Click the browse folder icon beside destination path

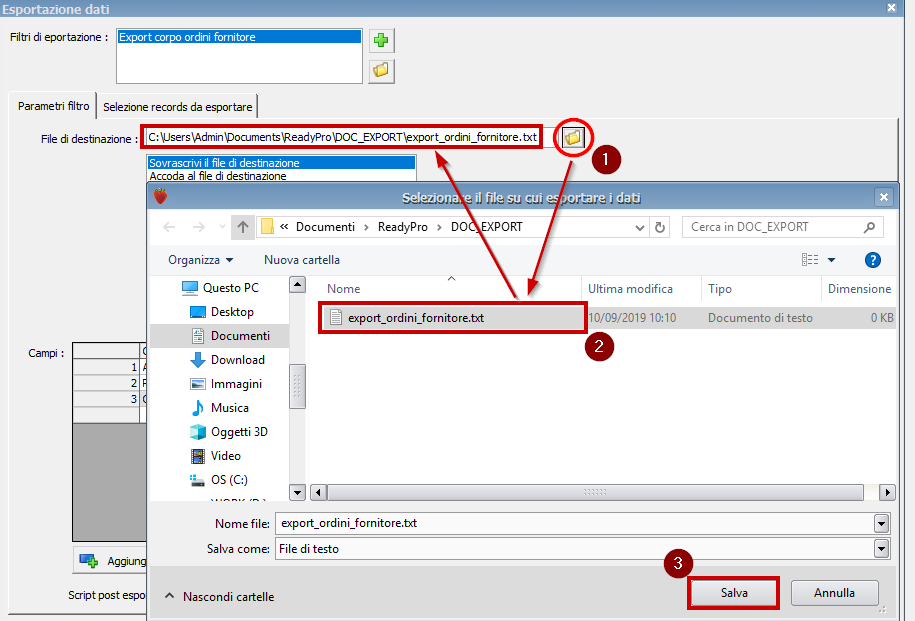(572, 138)
